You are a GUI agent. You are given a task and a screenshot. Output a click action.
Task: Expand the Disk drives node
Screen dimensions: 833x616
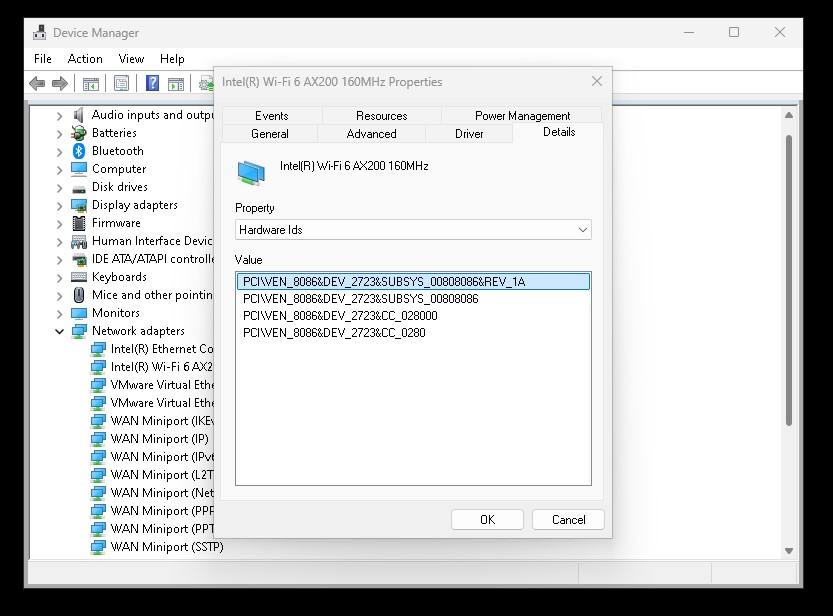59,188
